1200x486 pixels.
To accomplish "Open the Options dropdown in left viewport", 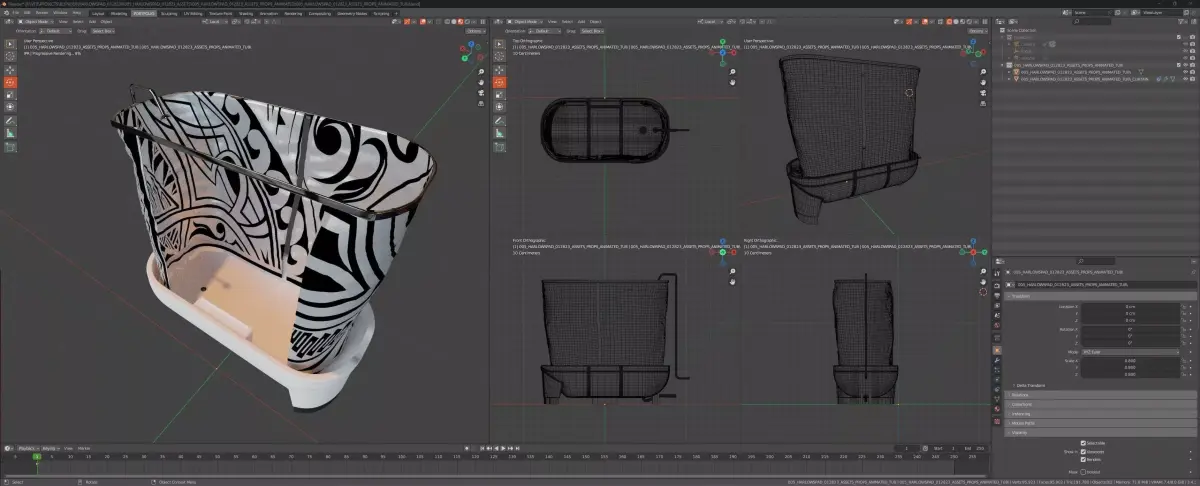I will click(x=476, y=31).
